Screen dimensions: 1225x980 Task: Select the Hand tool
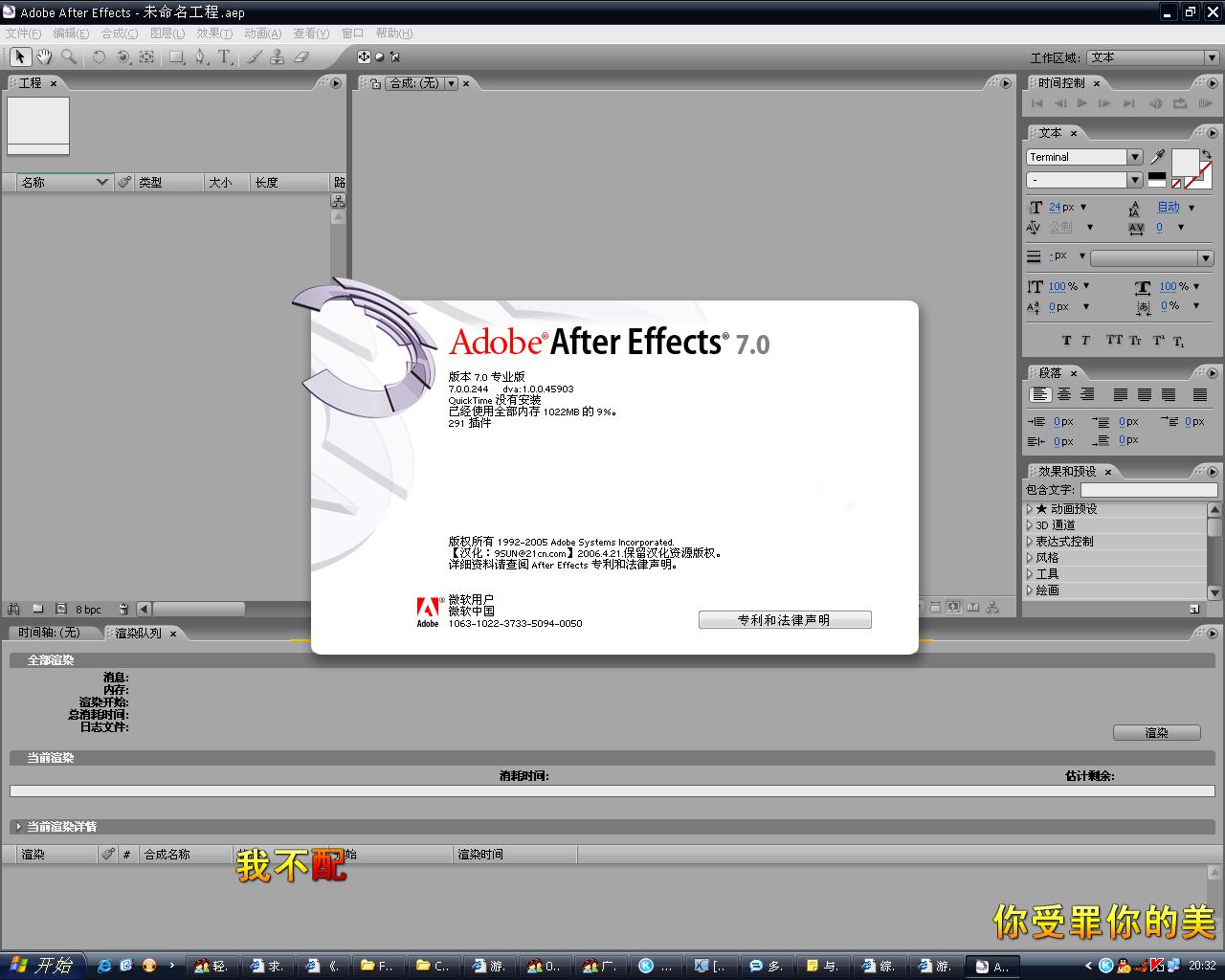click(x=44, y=57)
